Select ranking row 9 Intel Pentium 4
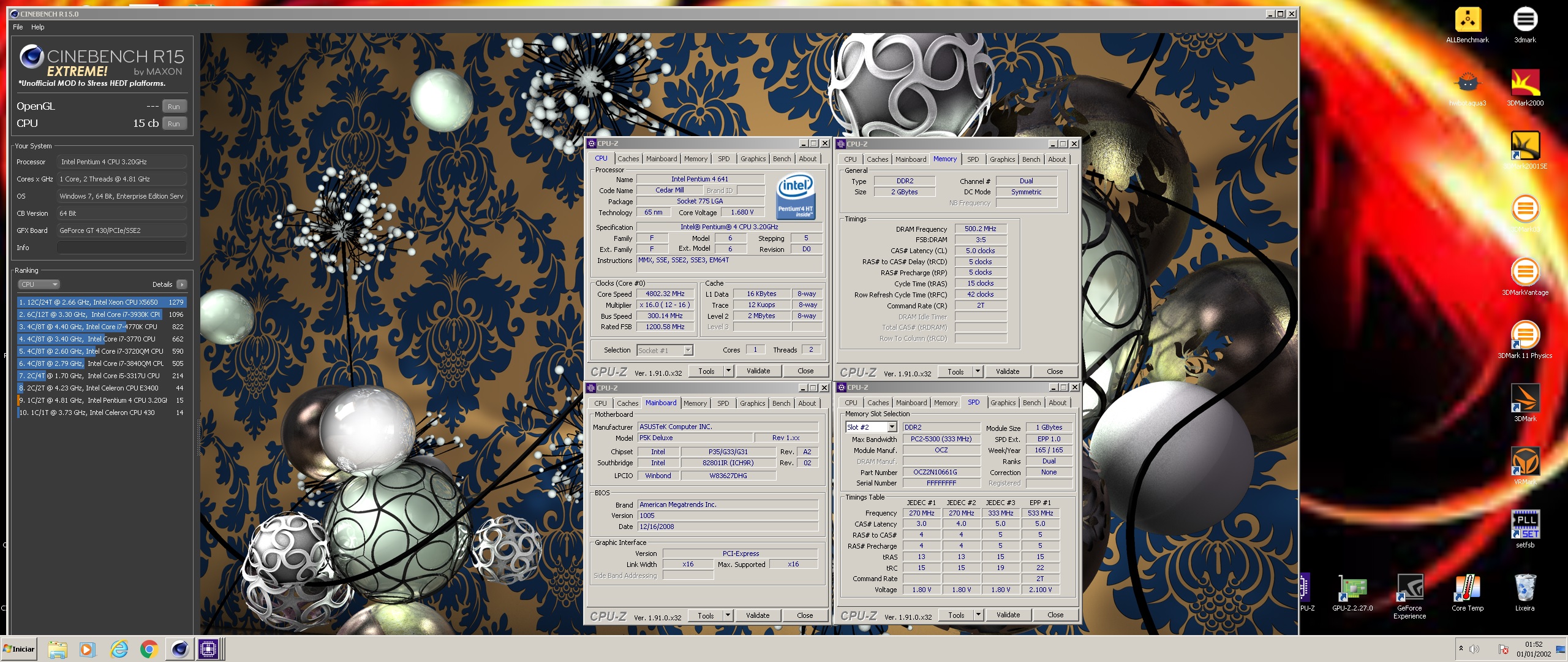1568x662 pixels. 102,400
